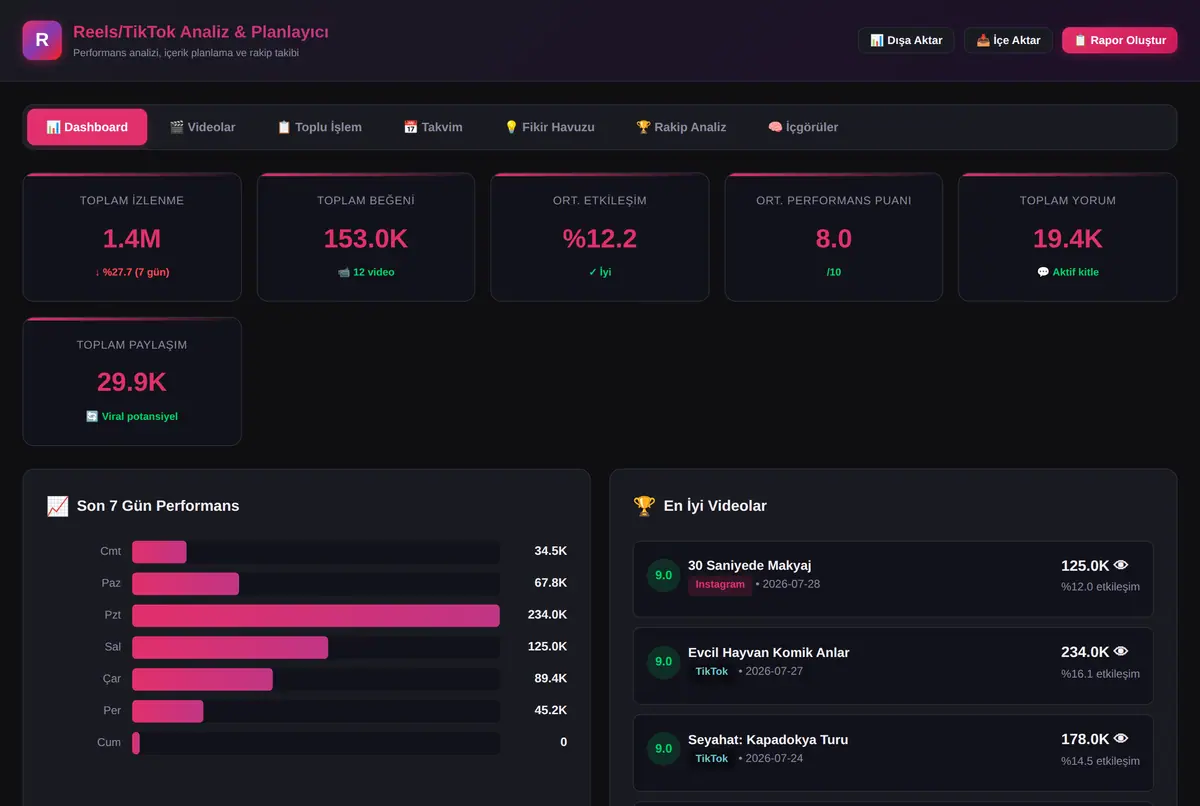Viewport: 1200px width, 806px height.
Task: Go to the Takvim tab
Action: tap(433, 127)
